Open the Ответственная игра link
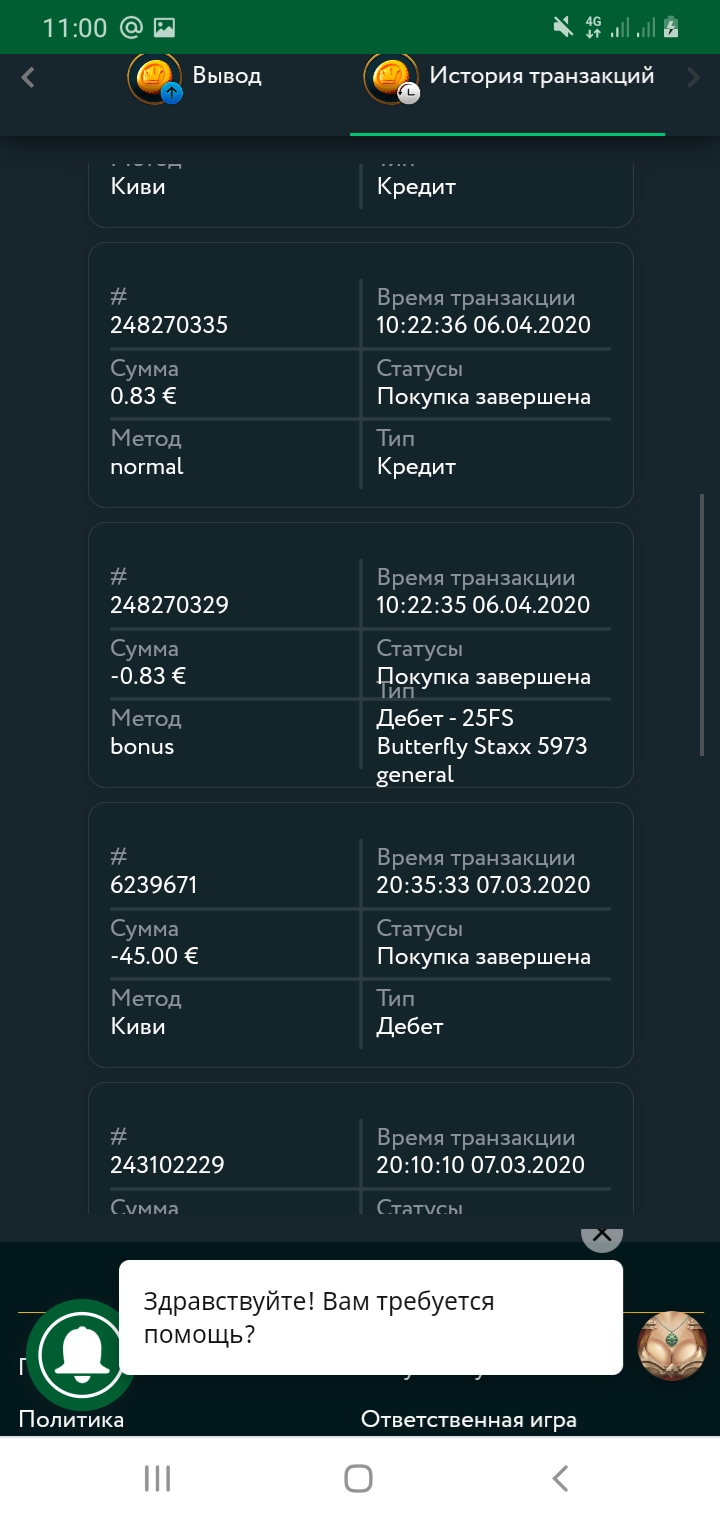The width and height of the screenshot is (720, 1520). [468, 1420]
